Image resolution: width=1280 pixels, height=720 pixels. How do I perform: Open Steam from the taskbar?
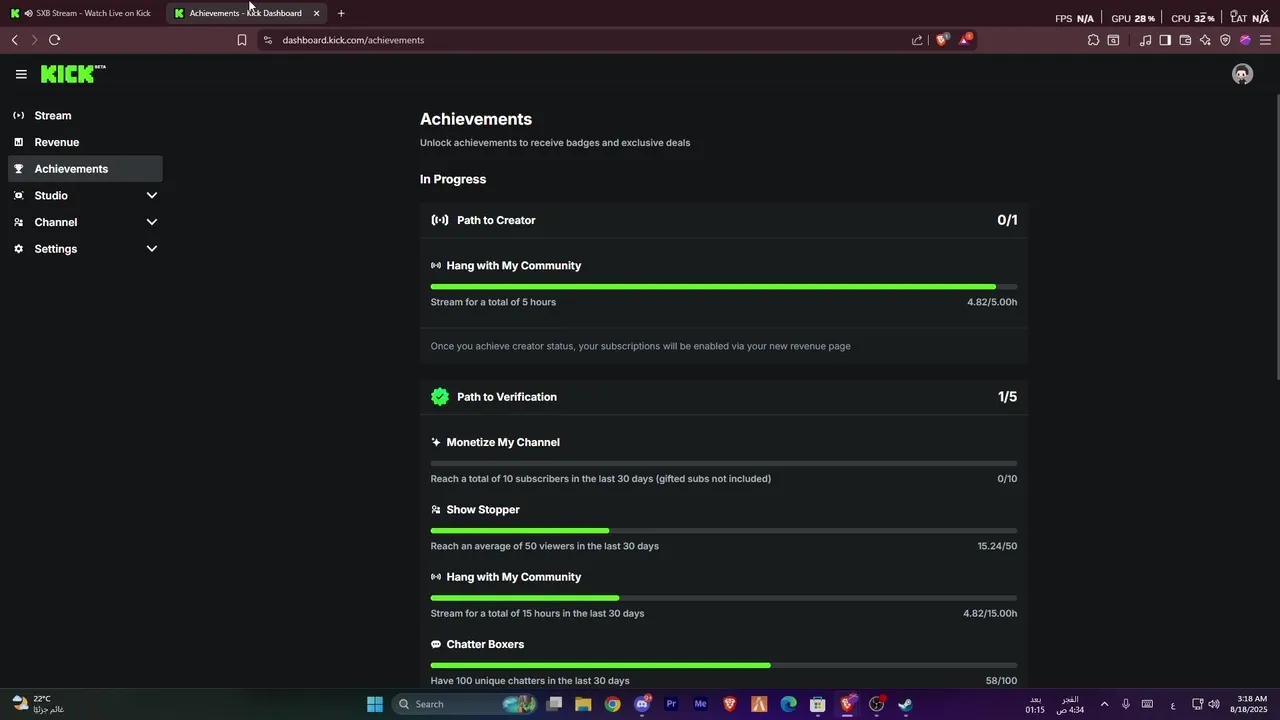tap(905, 704)
